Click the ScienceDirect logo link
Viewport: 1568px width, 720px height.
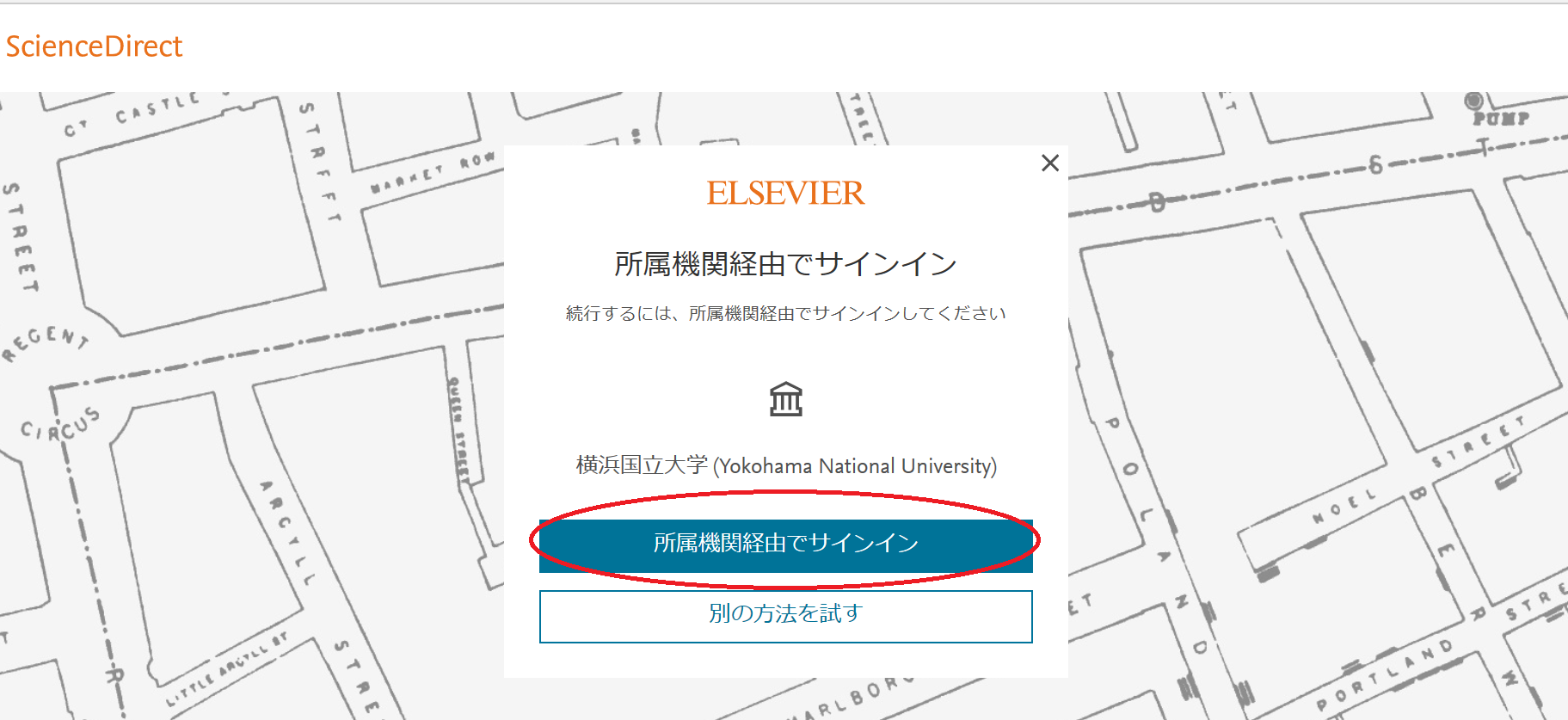coord(94,46)
